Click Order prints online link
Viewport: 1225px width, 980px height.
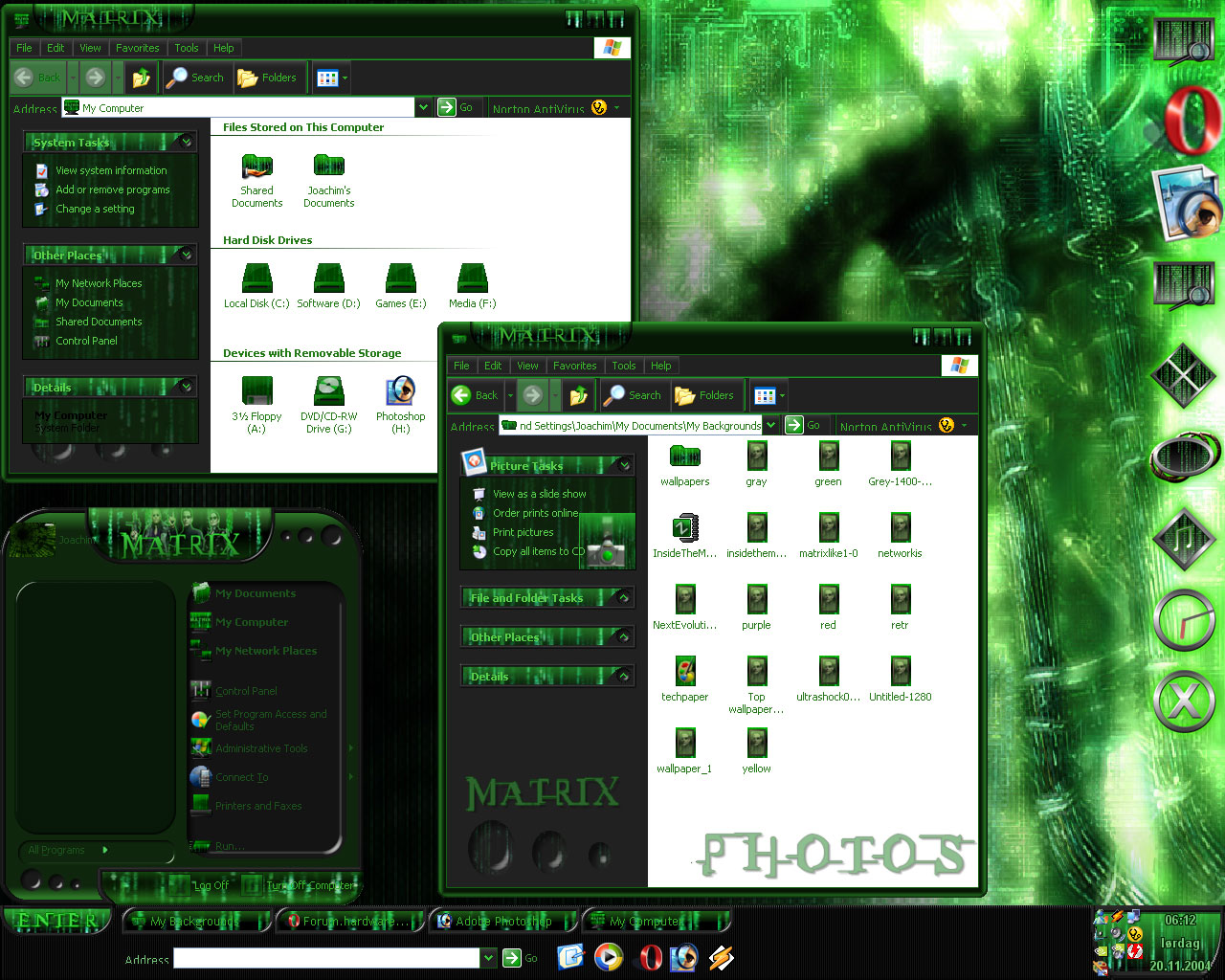click(x=536, y=513)
